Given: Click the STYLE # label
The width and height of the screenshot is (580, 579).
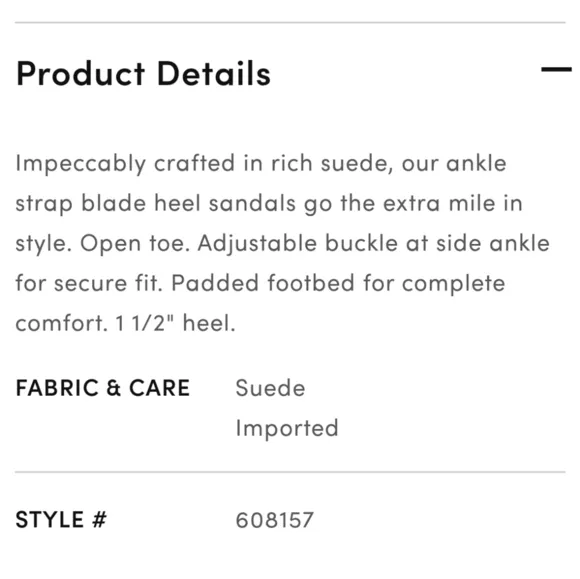Looking at the screenshot, I should (61, 519).
